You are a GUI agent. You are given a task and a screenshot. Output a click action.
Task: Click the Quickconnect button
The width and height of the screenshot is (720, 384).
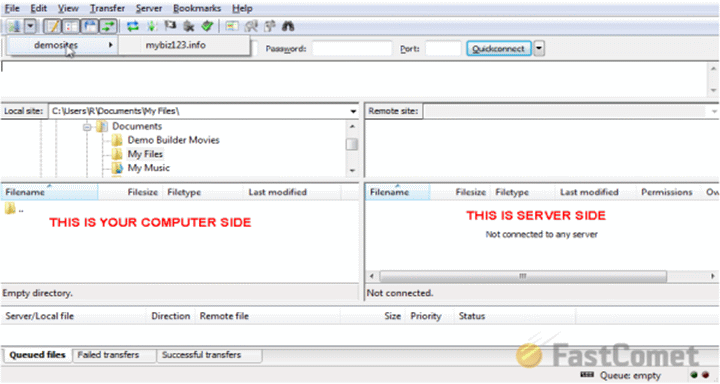499,48
